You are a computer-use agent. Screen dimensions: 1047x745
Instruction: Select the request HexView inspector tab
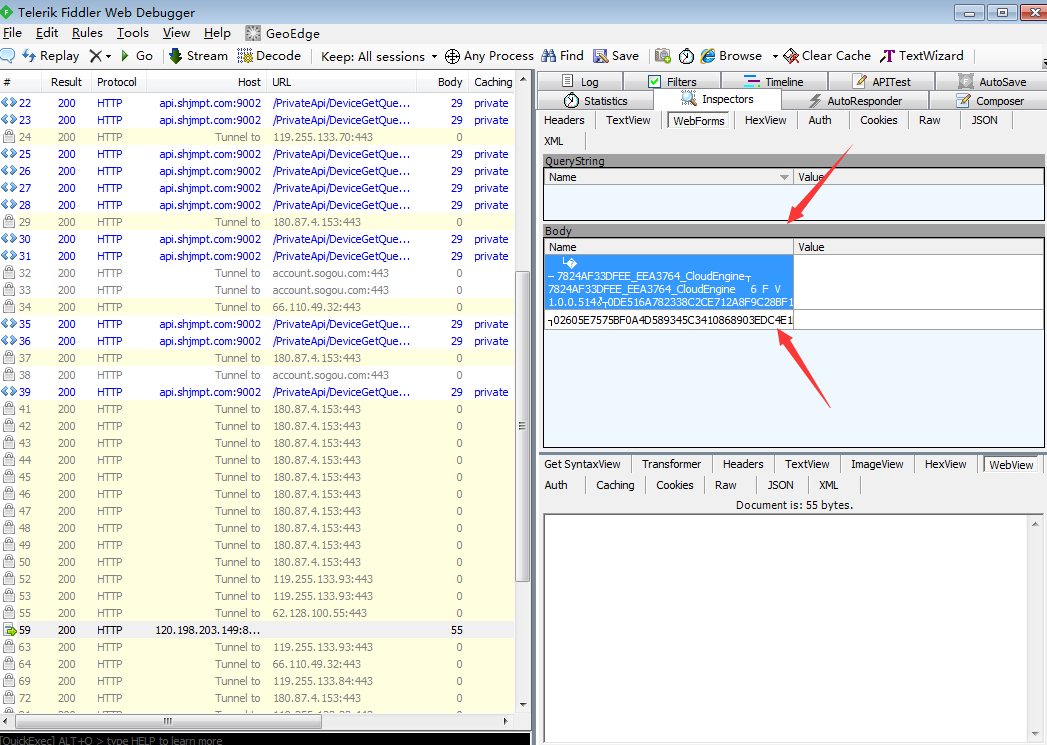(765, 120)
